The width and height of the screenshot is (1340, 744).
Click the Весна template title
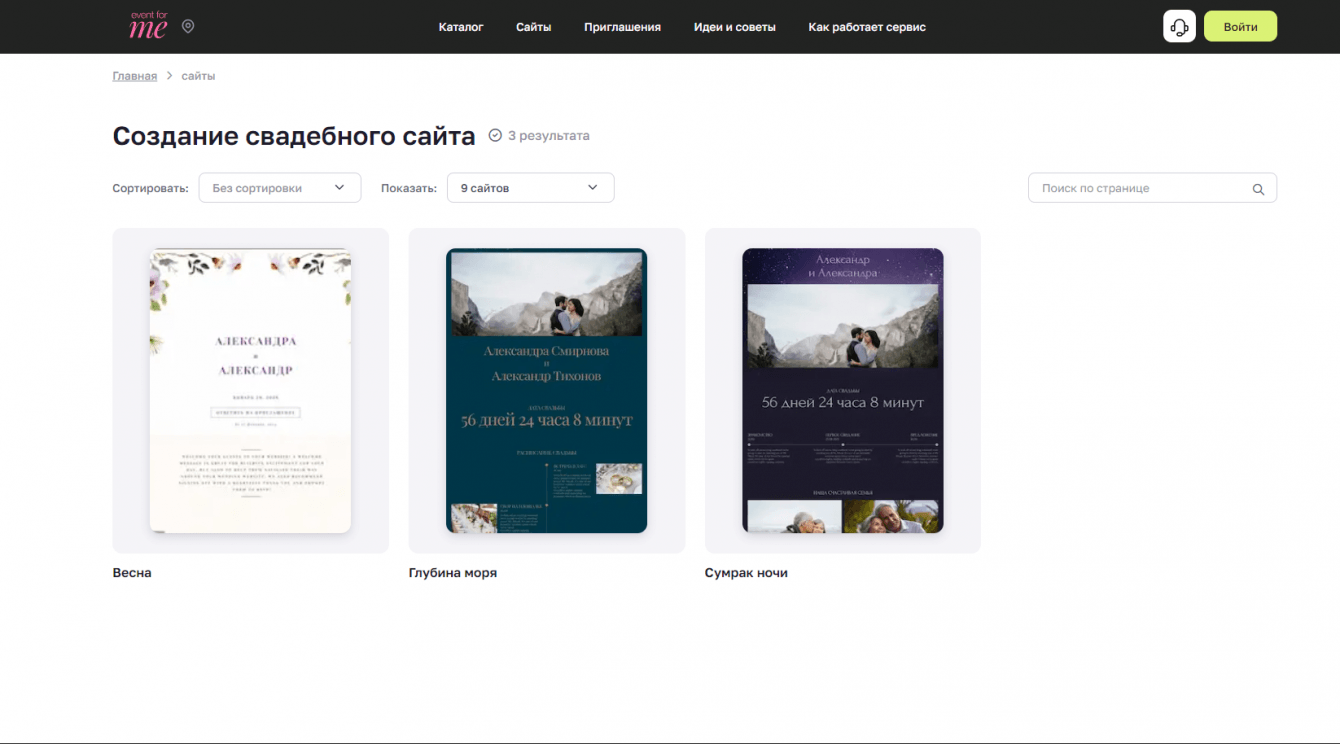(132, 573)
